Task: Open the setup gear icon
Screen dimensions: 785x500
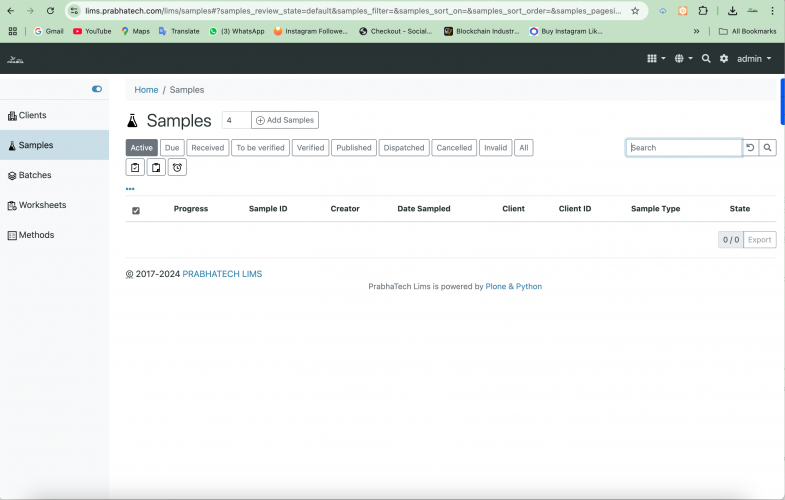Action: [724, 59]
